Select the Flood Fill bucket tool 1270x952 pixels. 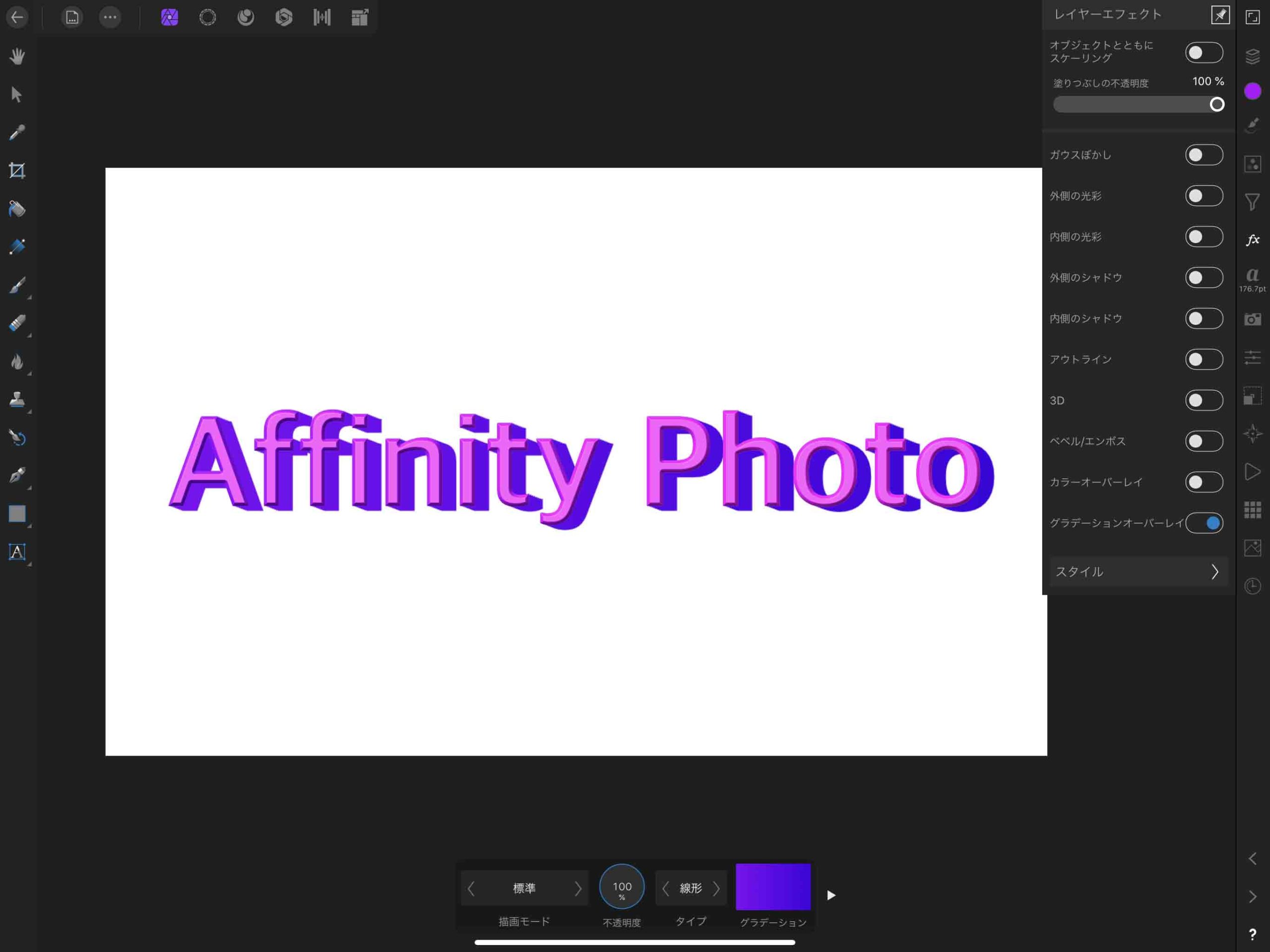click(x=17, y=209)
